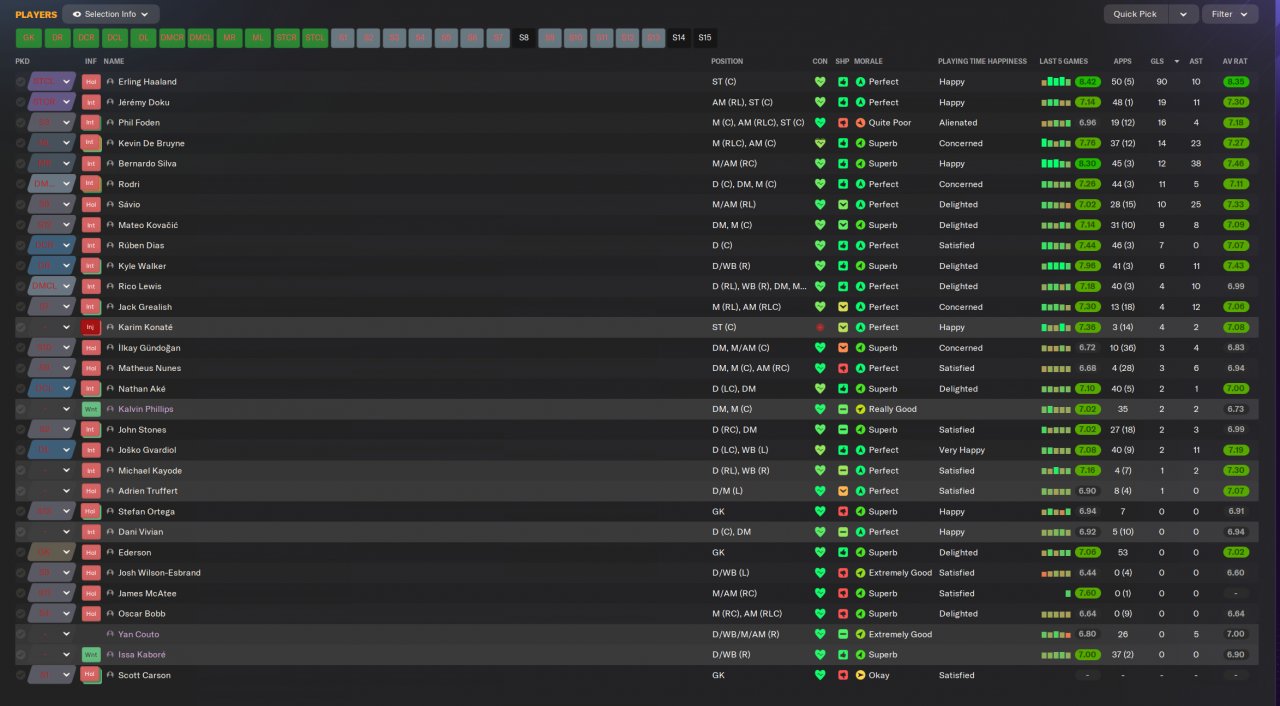Click the Wnt badge beside Issa Kaboré
The height and width of the screenshot is (706, 1280).
point(91,655)
